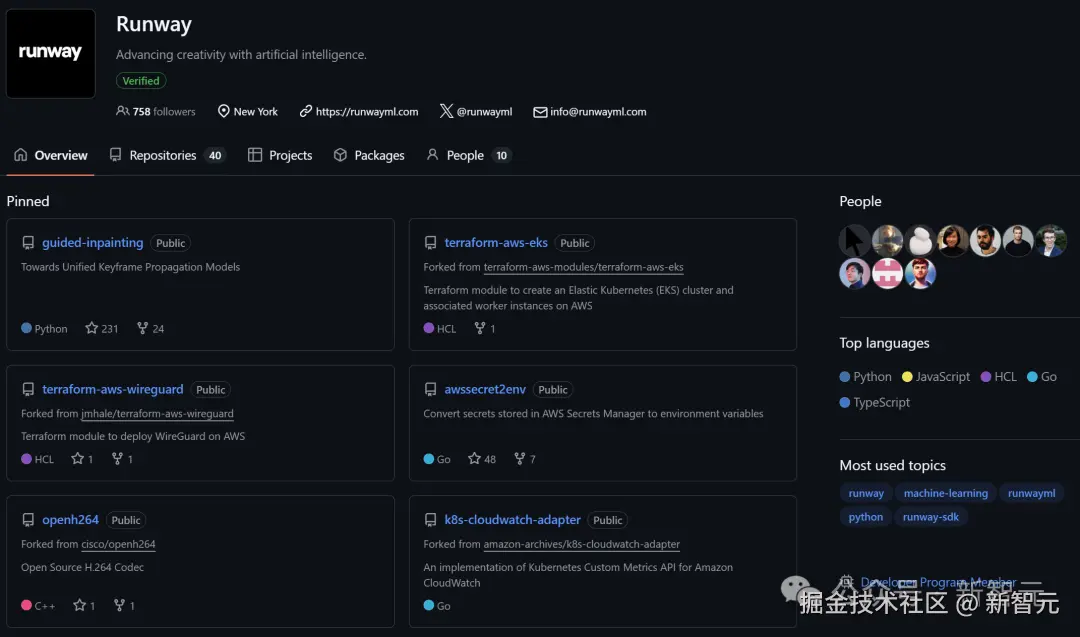Open the @runwayml X profile link
The height and width of the screenshot is (637, 1080).
pyautogui.click(x=484, y=112)
